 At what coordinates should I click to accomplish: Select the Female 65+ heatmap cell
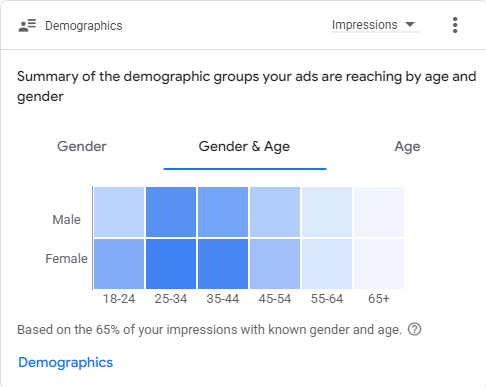(379, 264)
